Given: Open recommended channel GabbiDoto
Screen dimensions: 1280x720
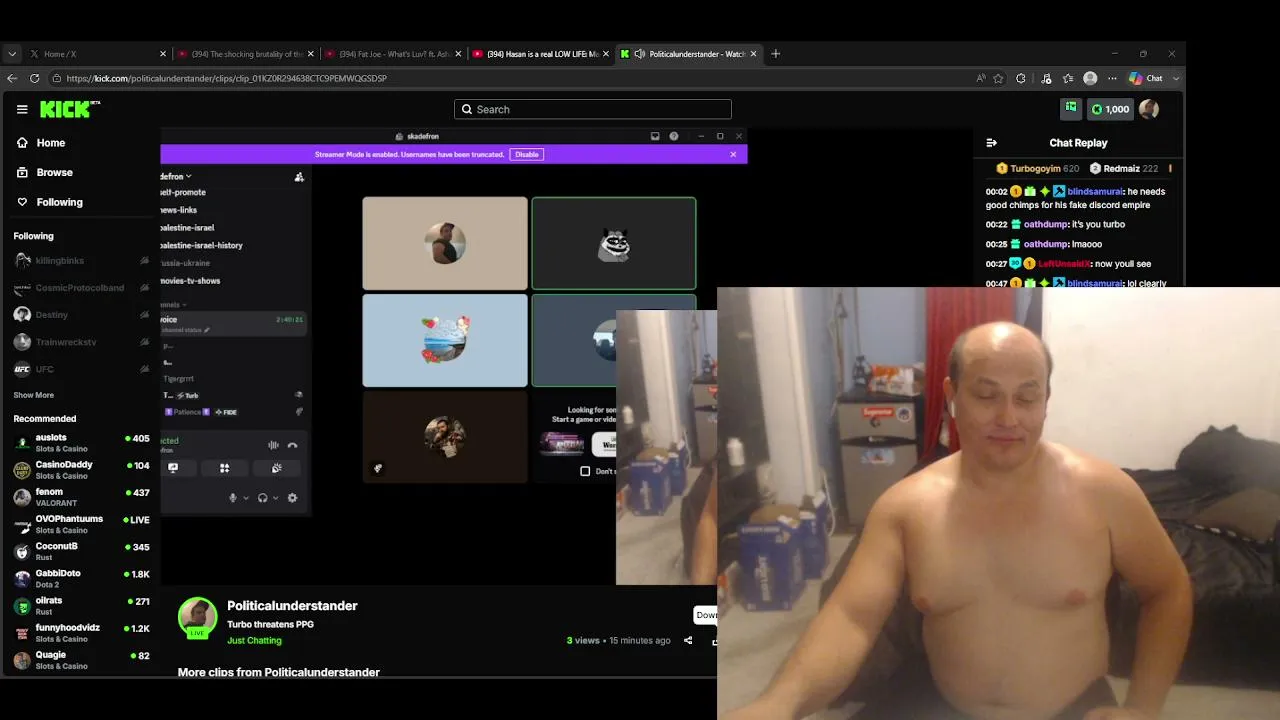Looking at the screenshot, I should (80, 578).
